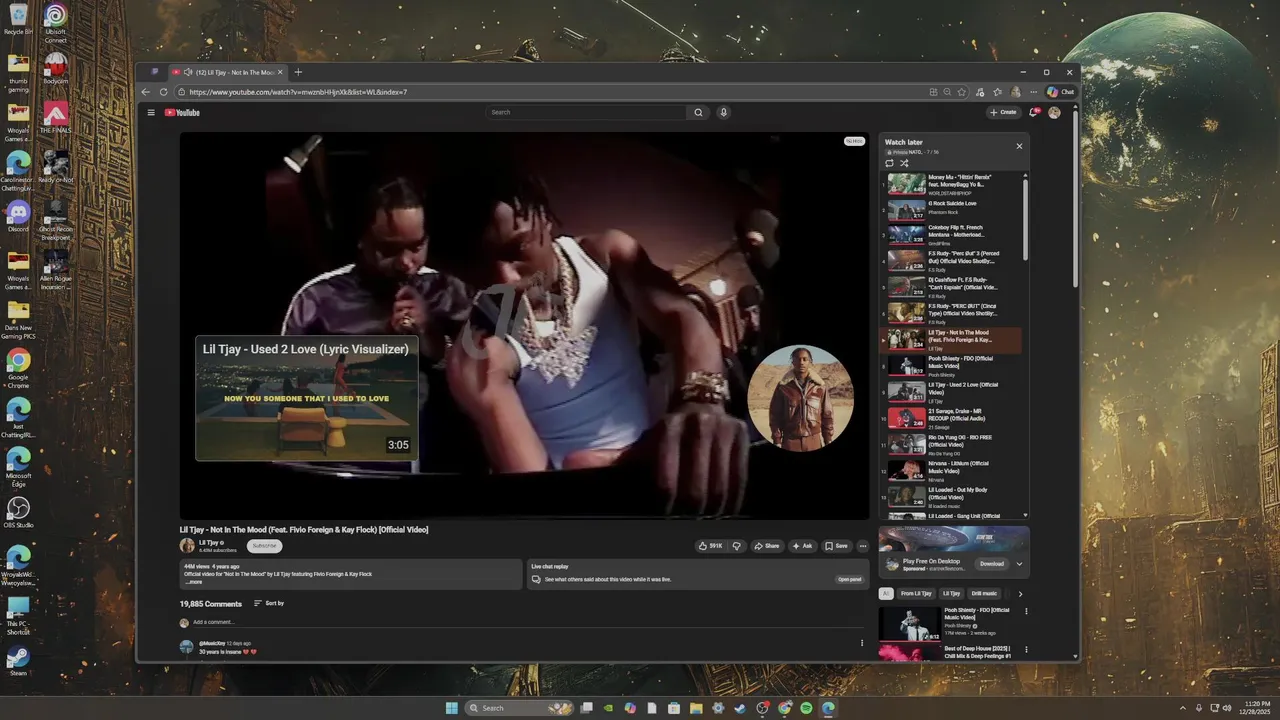Like the video with thumbs up
This screenshot has width=1280, height=720.
(711, 546)
